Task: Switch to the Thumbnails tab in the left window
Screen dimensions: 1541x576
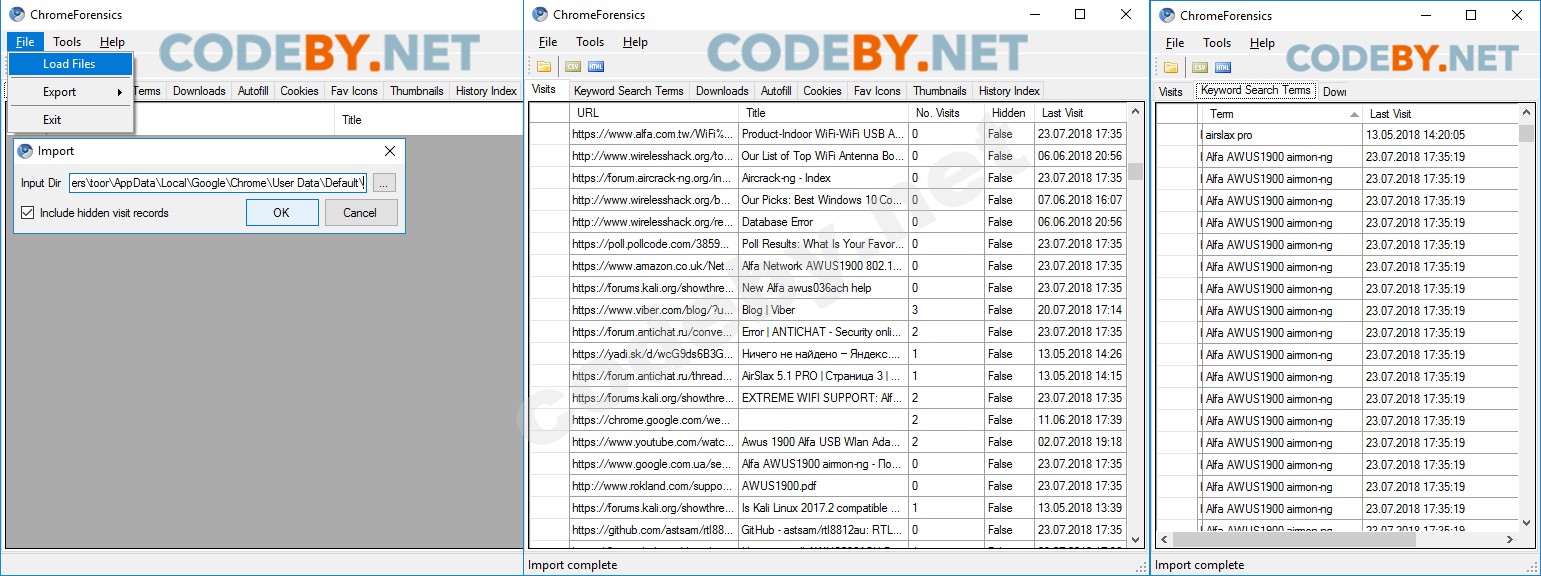Action: (x=417, y=90)
